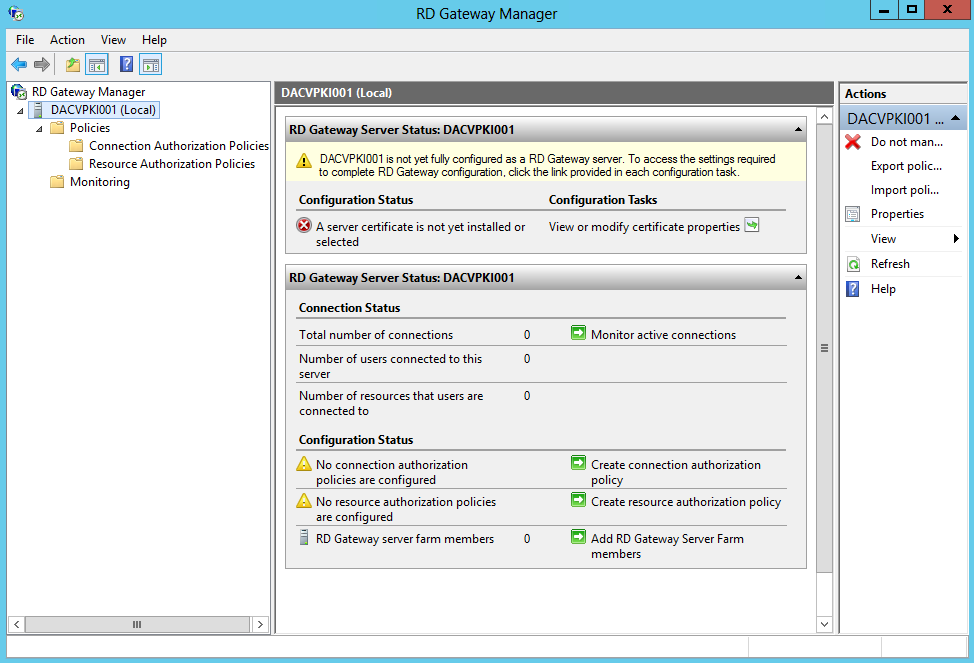Click 'No connection authorization policies are configured' text
The height and width of the screenshot is (663, 974).
click(x=392, y=472)
